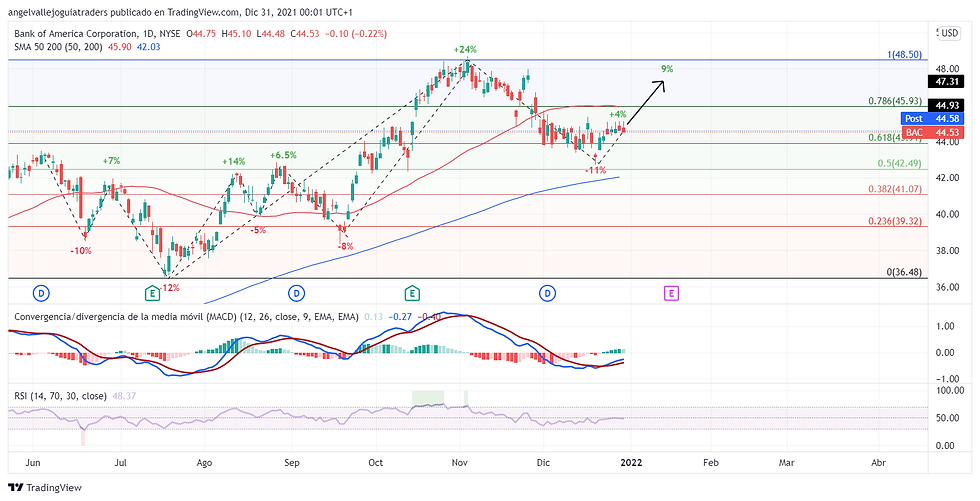The width and height of the screenshot is (980, 501).
Task: Click the Abr label on the time axis
Action: coord(879,463)
